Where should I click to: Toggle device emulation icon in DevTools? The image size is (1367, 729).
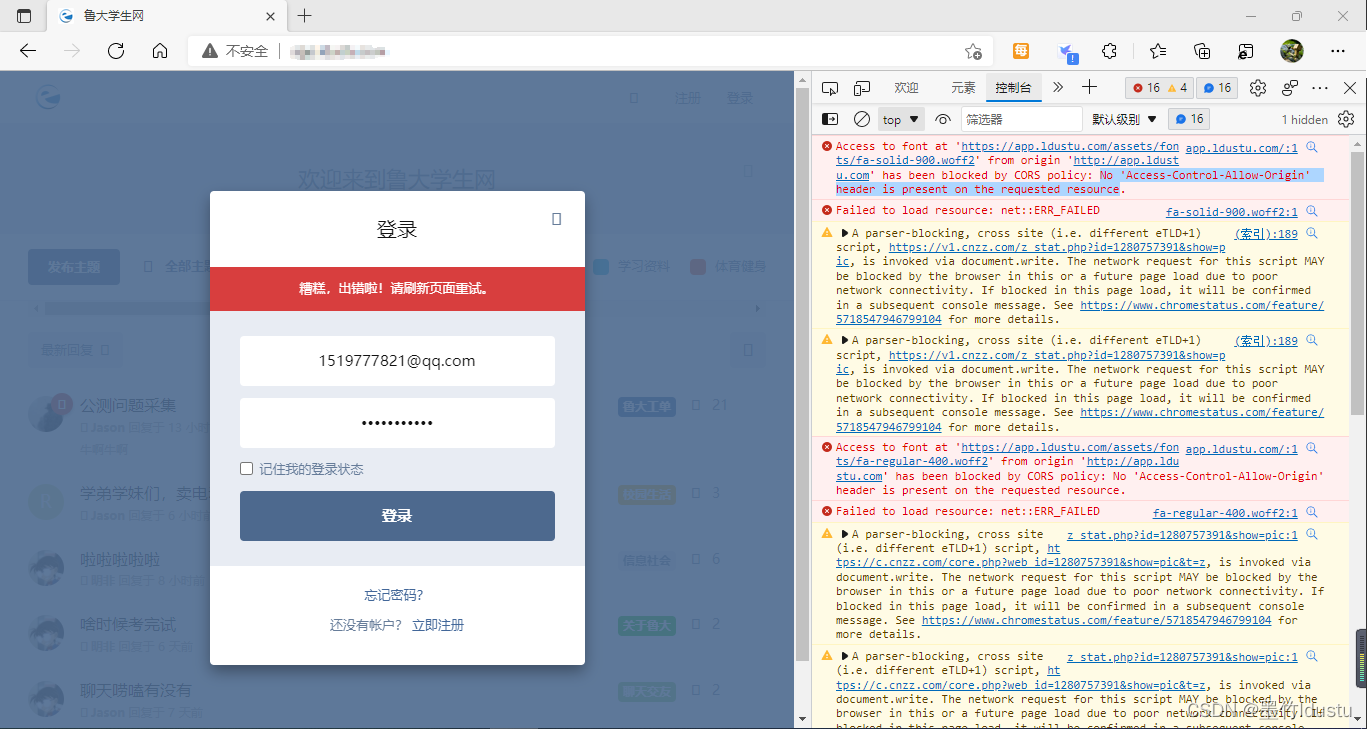(x=862, y=88)
